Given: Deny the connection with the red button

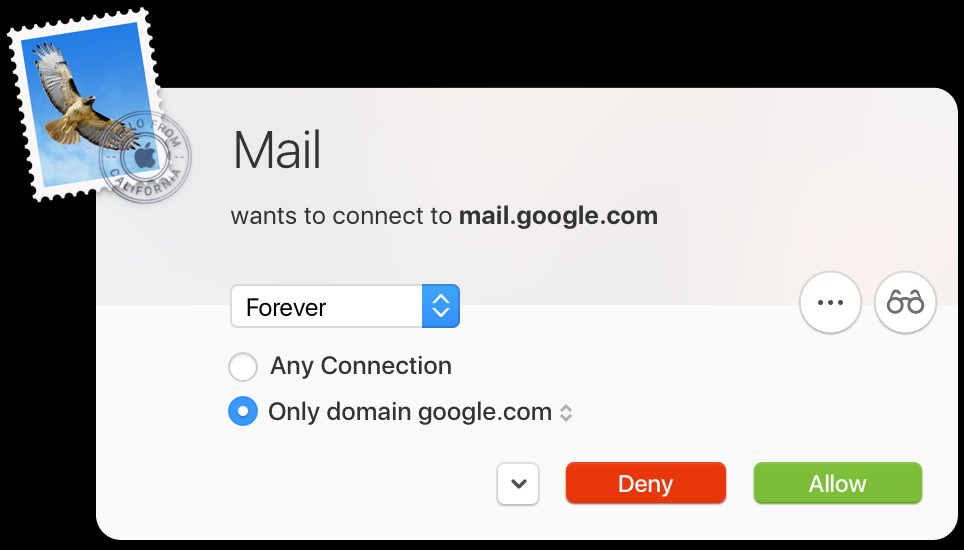Looking at the screenshot, I should 646,483.
